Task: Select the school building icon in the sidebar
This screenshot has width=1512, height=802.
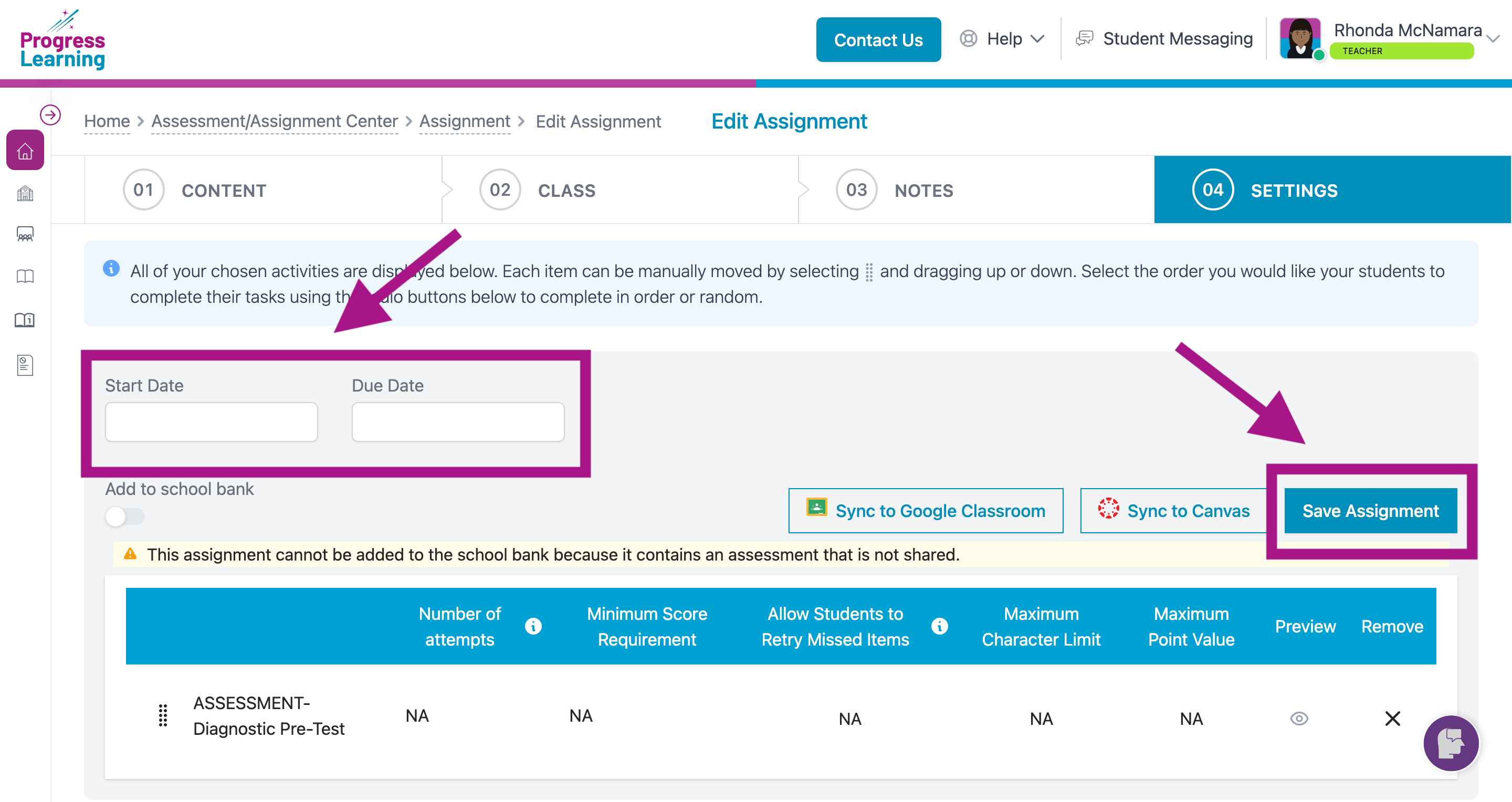Action: coord(25,193)
